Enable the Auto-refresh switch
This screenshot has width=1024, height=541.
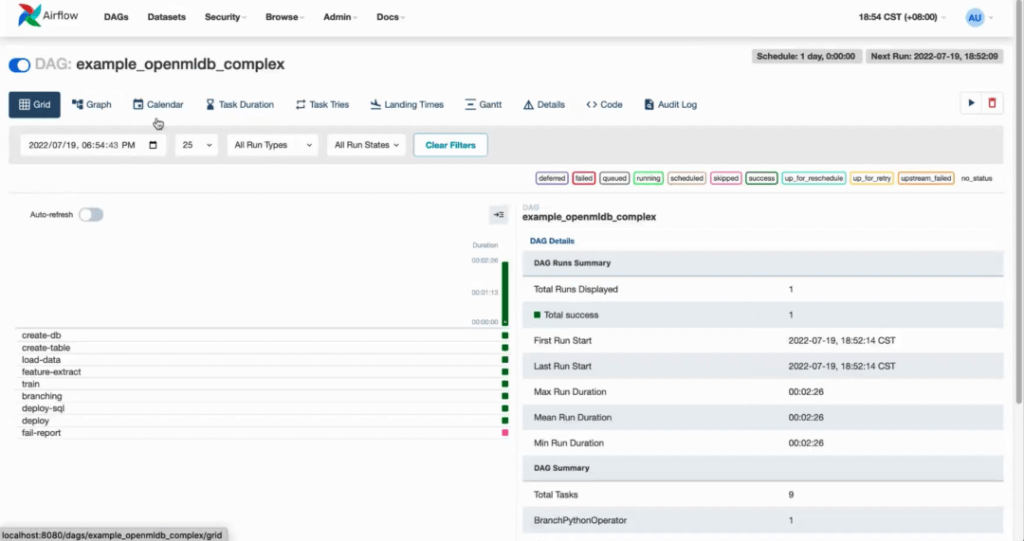click(x=91, y=214)
